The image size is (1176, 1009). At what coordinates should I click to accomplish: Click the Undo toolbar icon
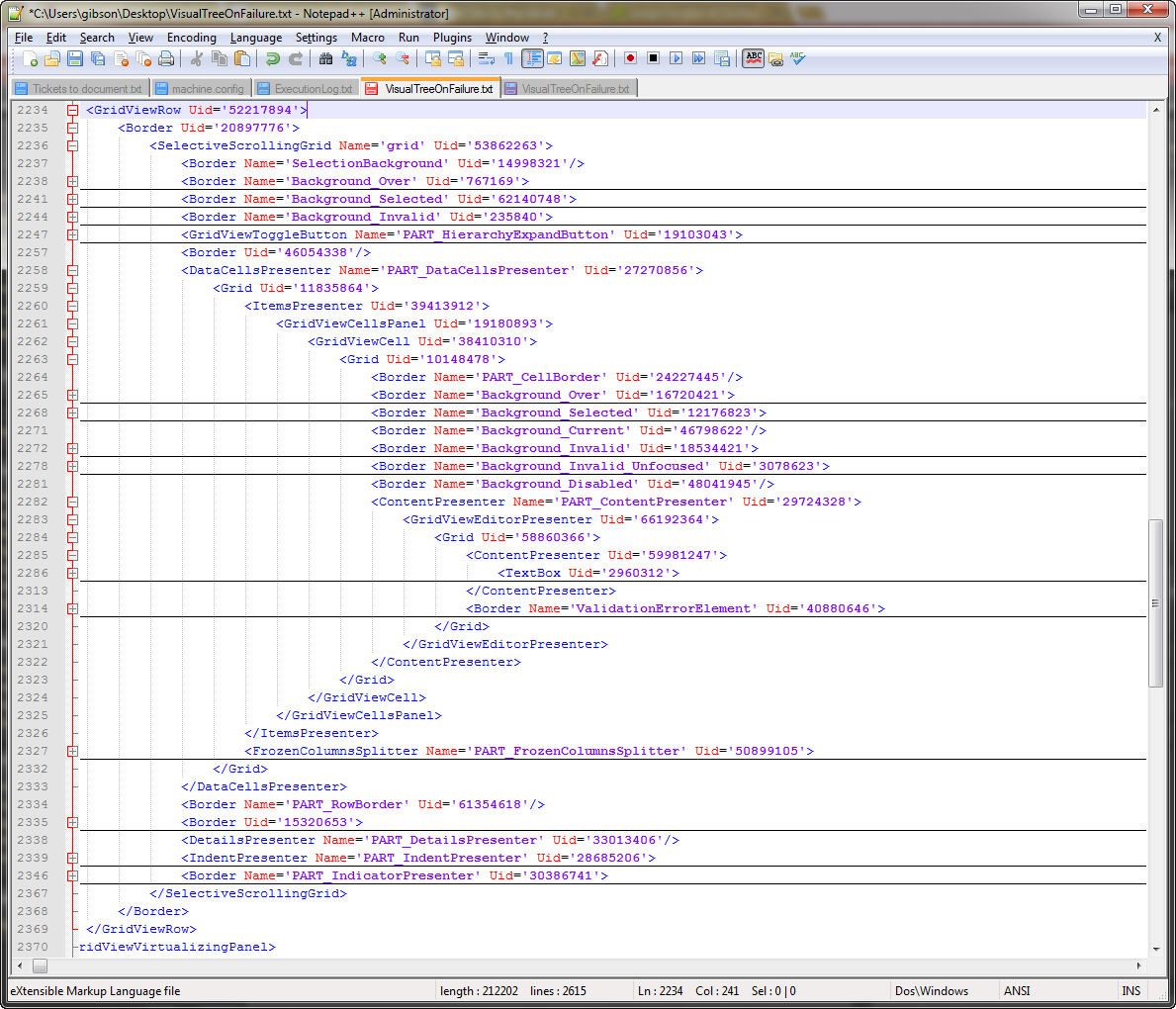(x=272, y=59)
